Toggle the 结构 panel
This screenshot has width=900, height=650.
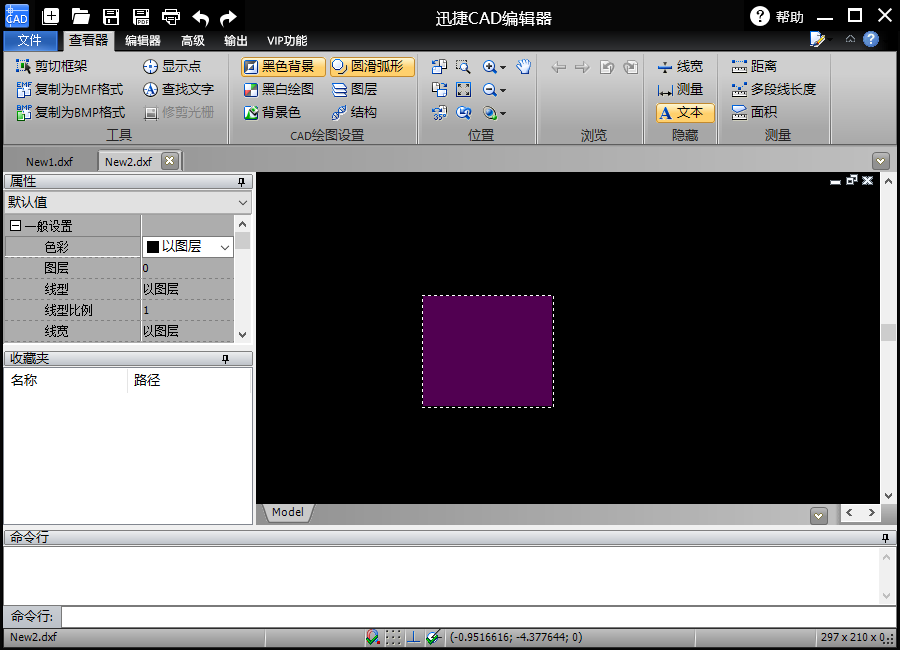click(x=354, y=112)
